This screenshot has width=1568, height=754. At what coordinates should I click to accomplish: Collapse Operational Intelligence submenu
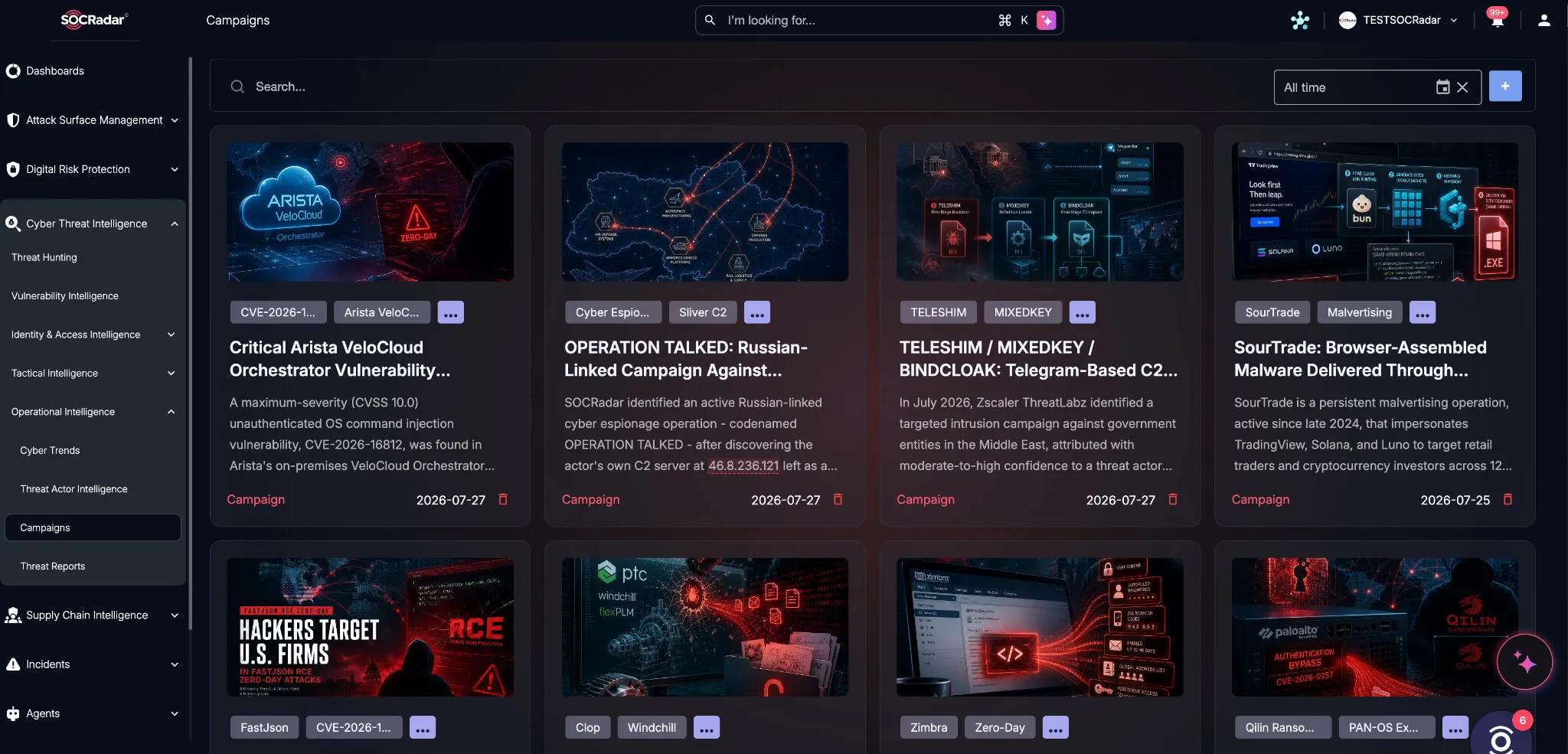171,412
